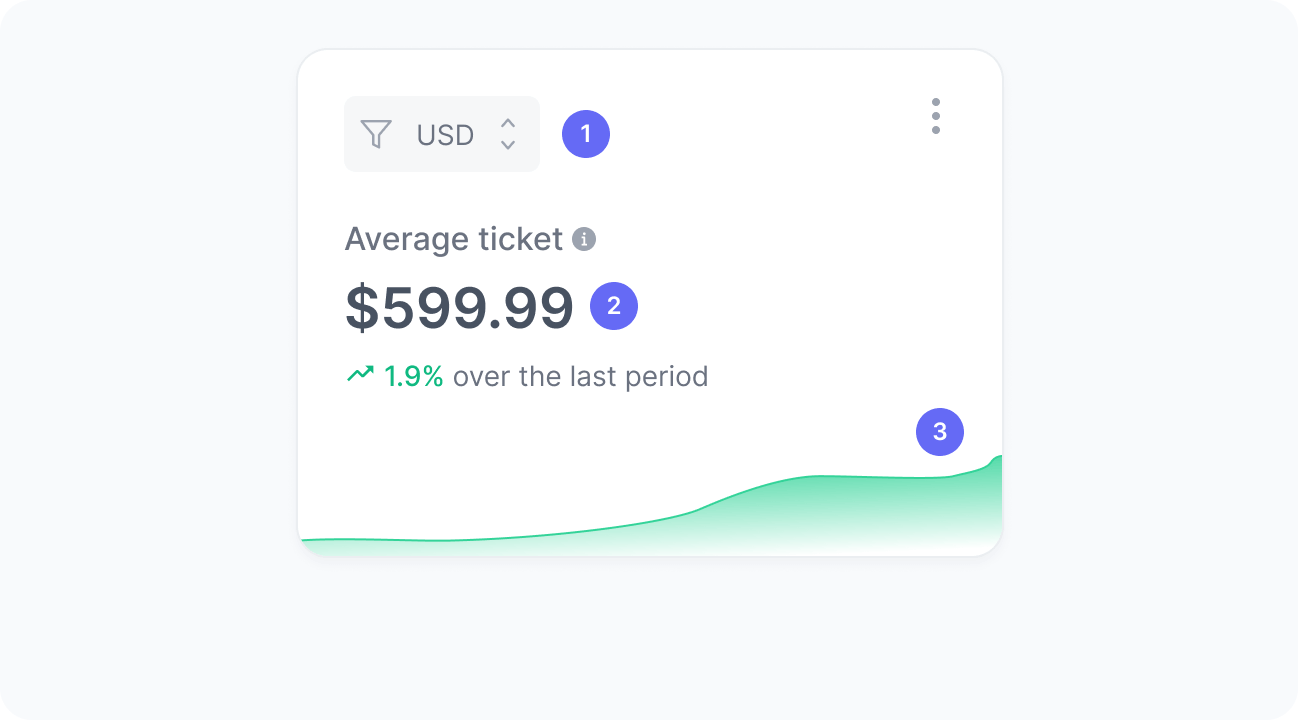This screenshot has height=720, width=1298.
Task: Click the info icon next to Average ticket
Action: (585, 240)
